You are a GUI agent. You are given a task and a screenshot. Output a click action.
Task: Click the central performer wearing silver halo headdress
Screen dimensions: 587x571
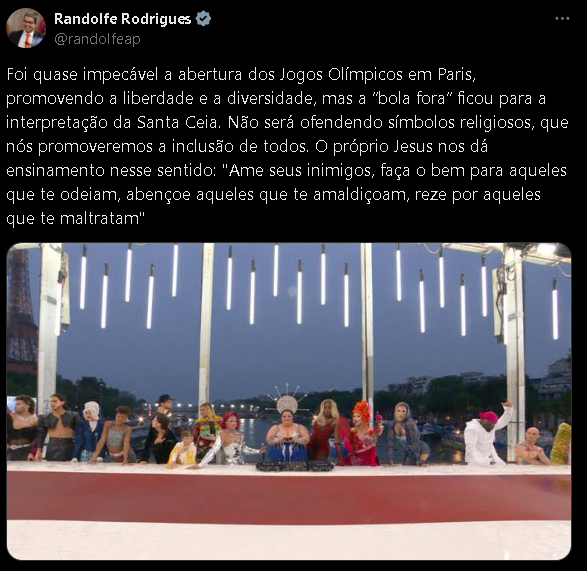click(x=287, y=427)
